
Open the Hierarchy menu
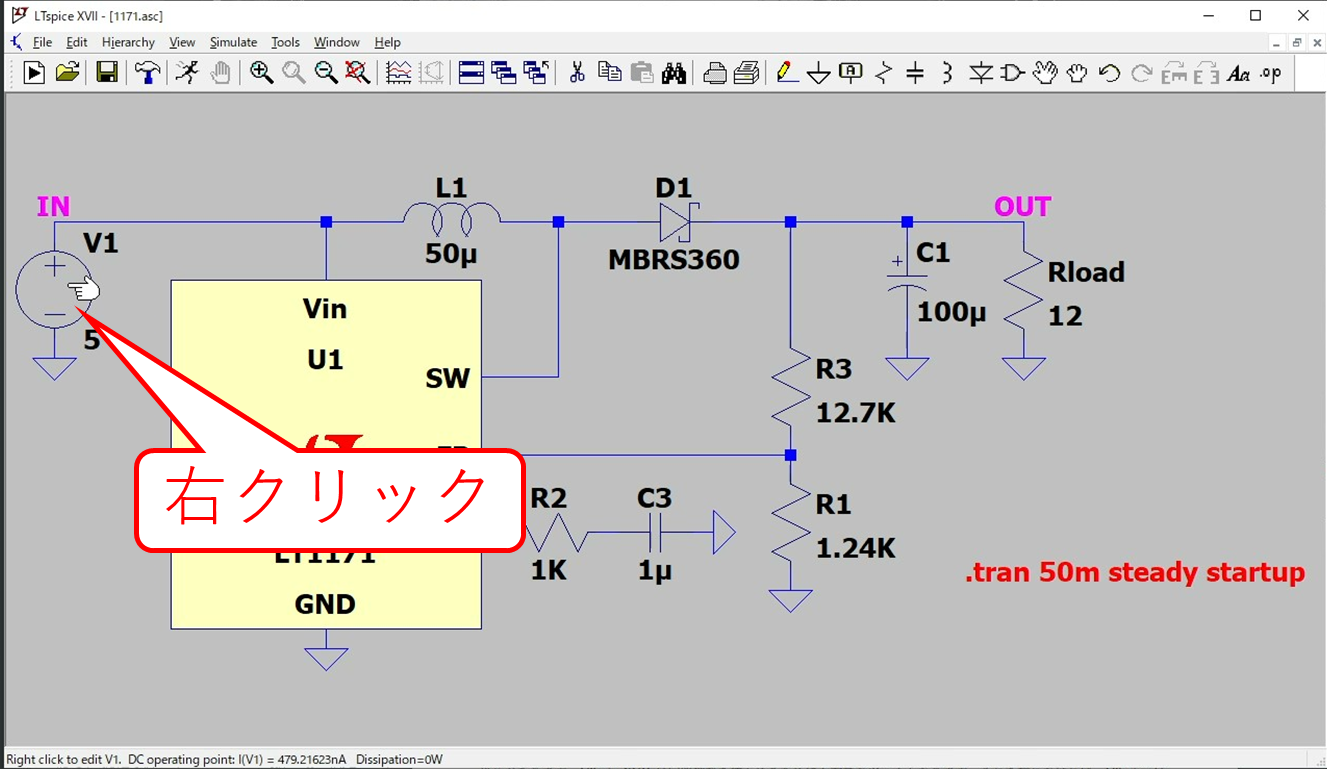(128, 42)
